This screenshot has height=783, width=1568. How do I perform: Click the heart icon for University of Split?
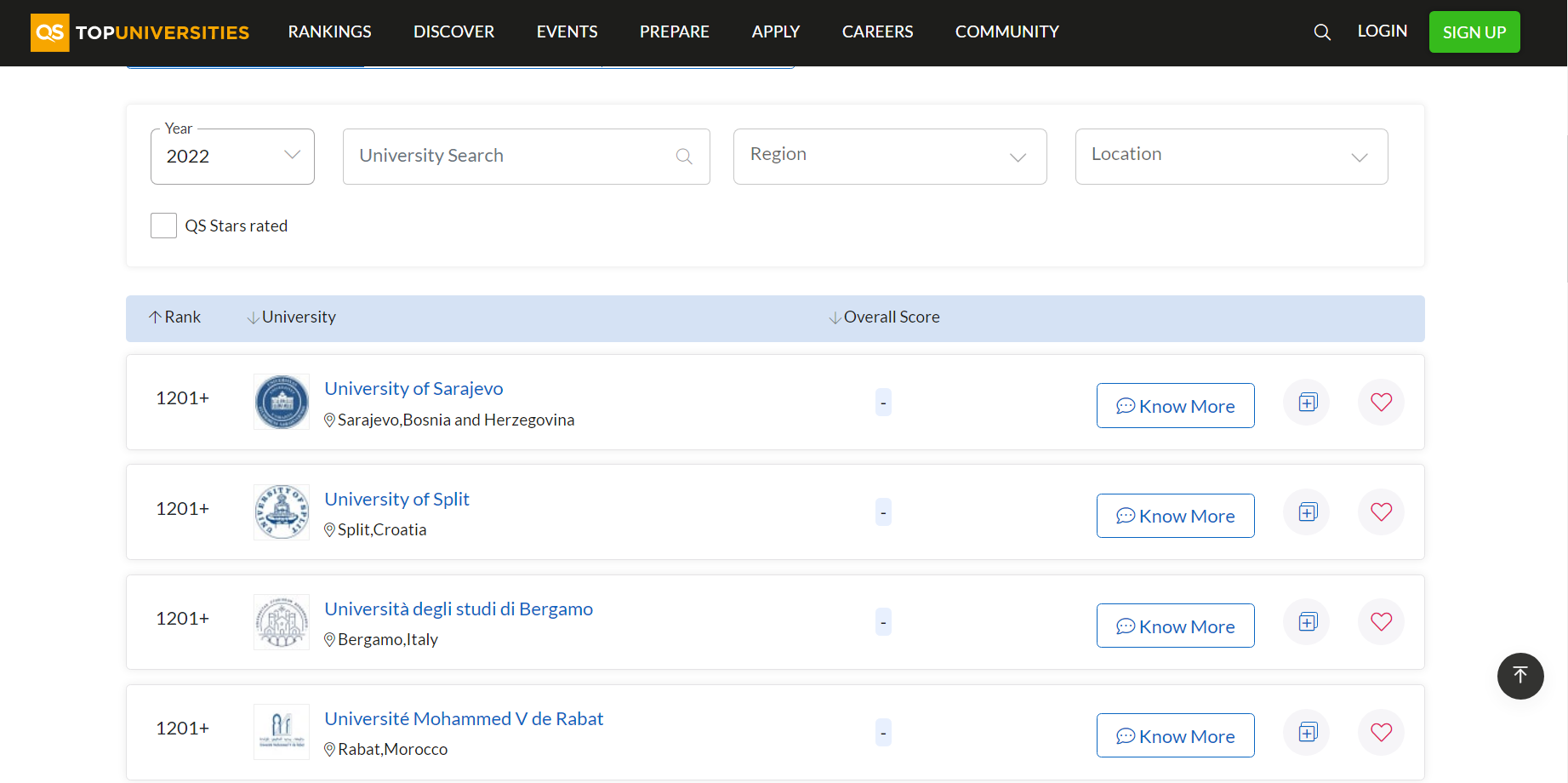point(1381,512)
